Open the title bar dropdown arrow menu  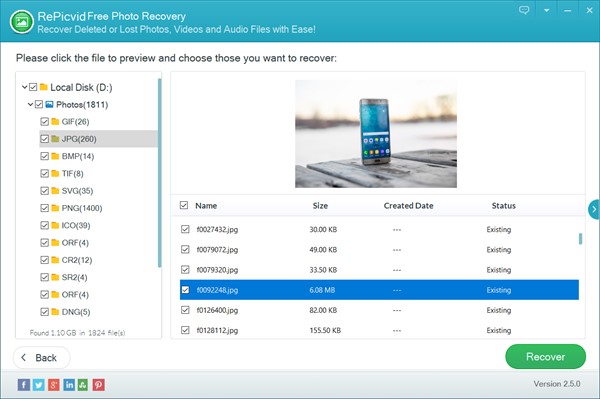tap(546, 10)
